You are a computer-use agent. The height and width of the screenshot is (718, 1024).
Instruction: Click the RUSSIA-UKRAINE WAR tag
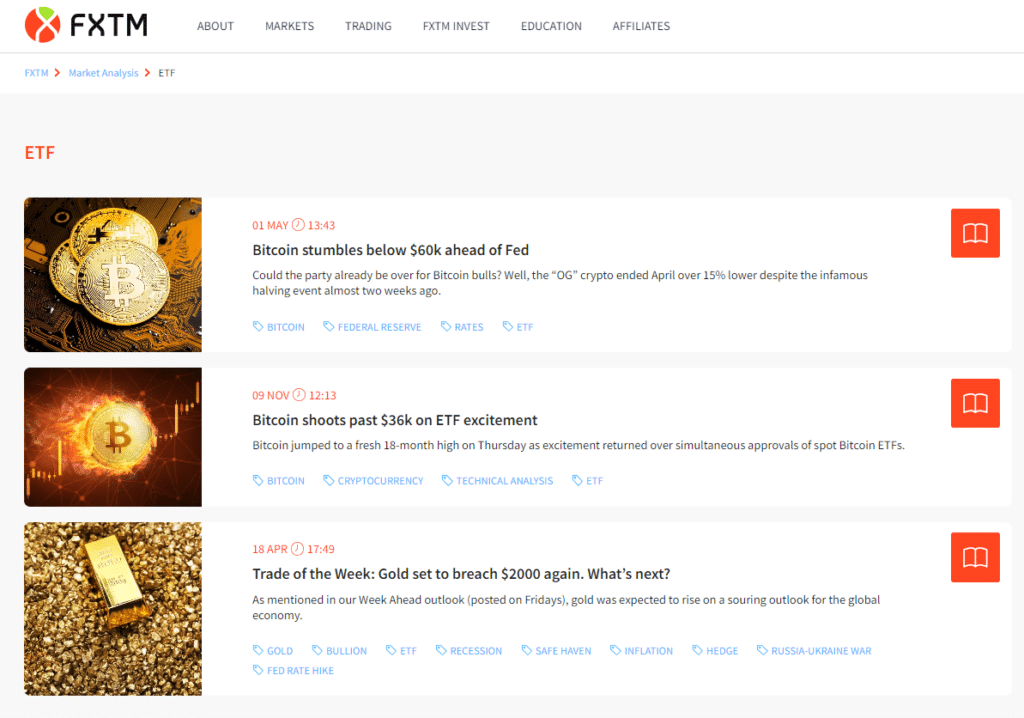coord(814,651)
